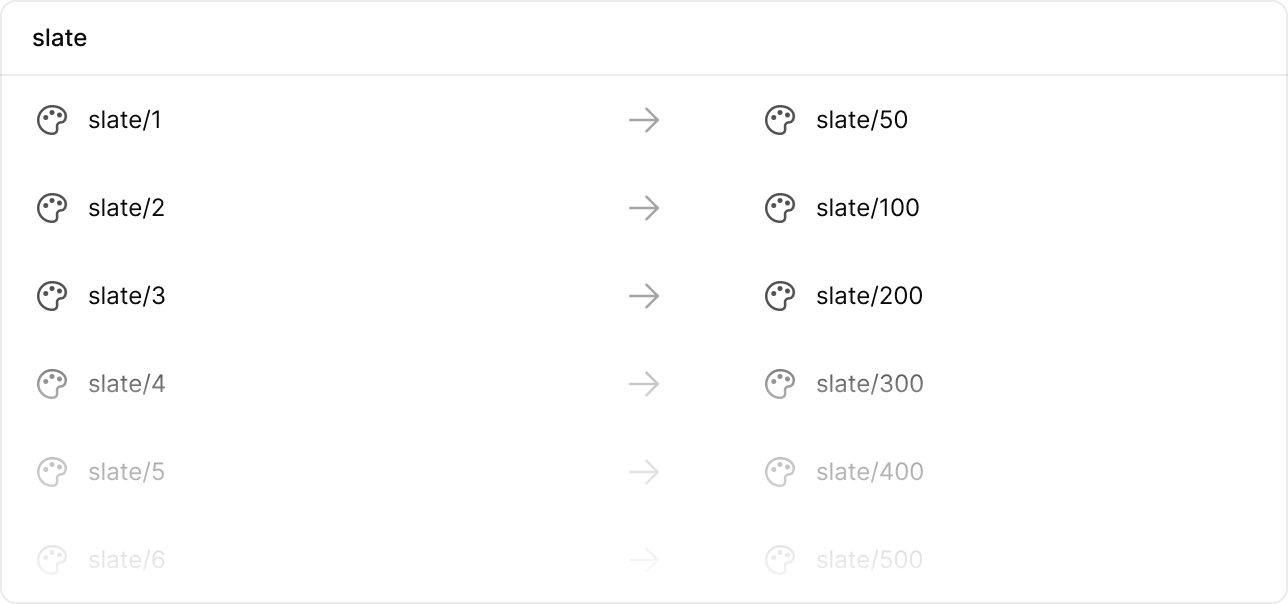
Task: Click the palette icon beside slate/3
Action: [x=52, y=297]
